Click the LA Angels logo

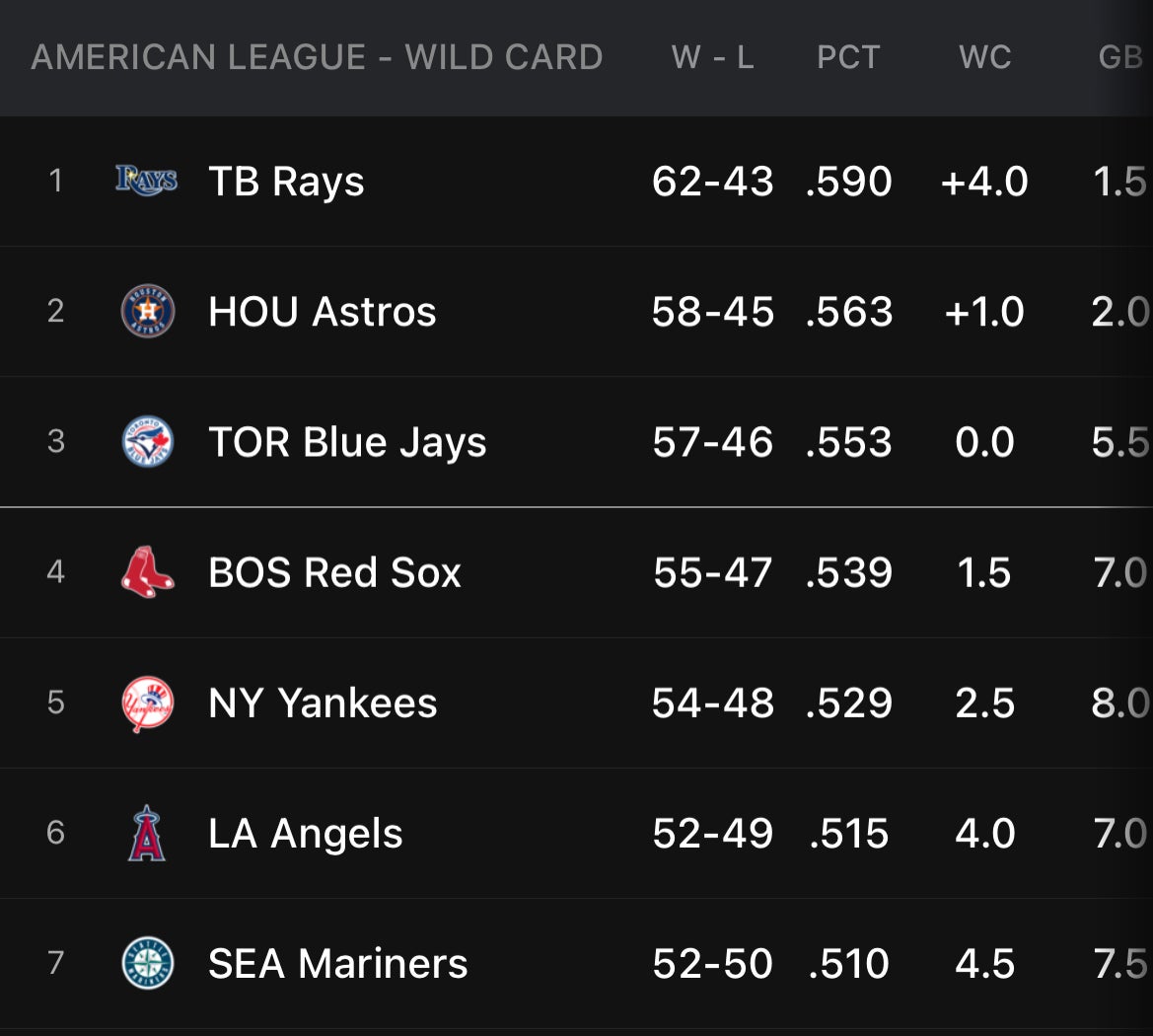[147, 834]
